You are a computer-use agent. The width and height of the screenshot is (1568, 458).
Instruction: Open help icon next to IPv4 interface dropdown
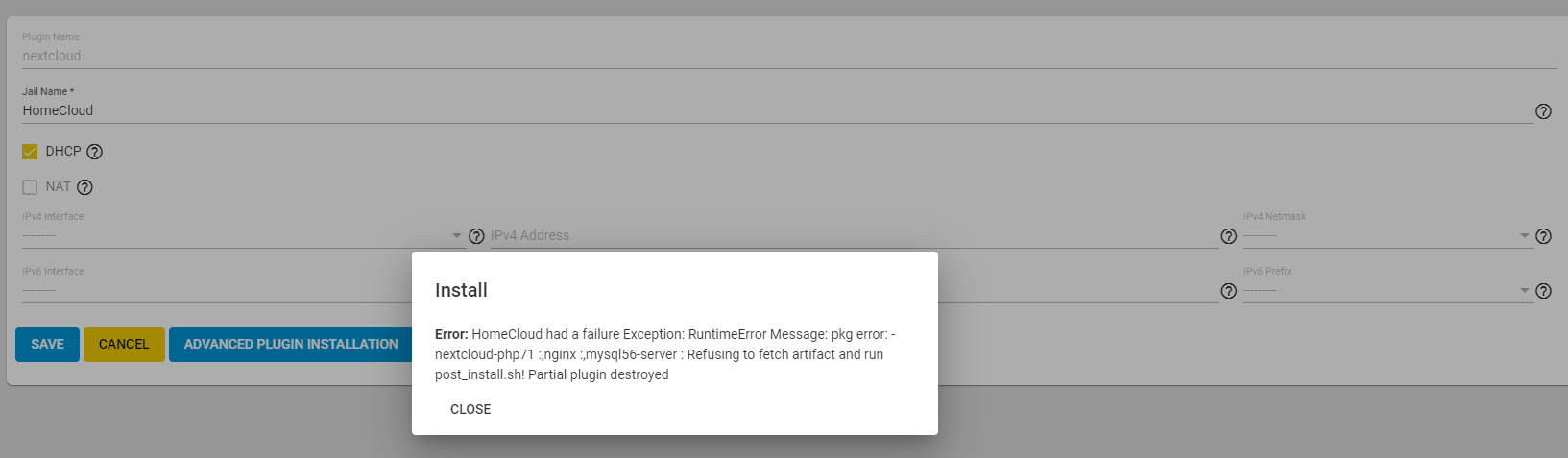tap(476, 236)
